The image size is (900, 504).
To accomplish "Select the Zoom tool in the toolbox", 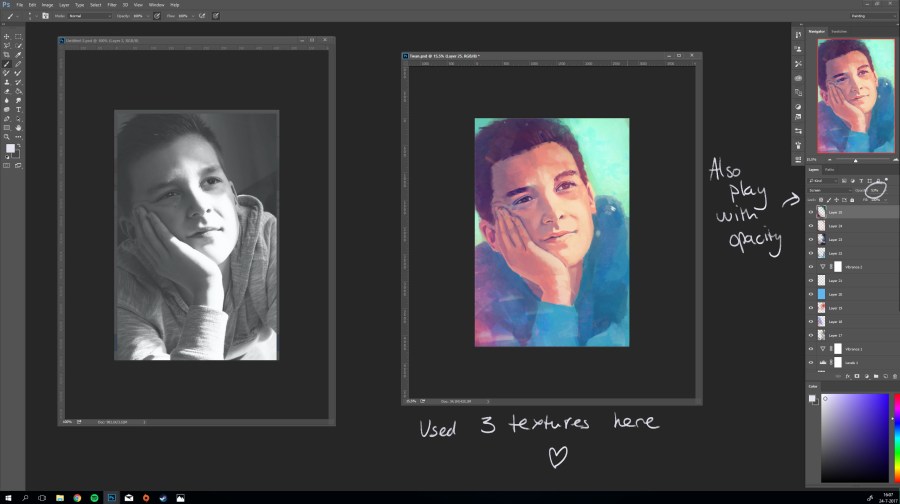I will [7, 137].
